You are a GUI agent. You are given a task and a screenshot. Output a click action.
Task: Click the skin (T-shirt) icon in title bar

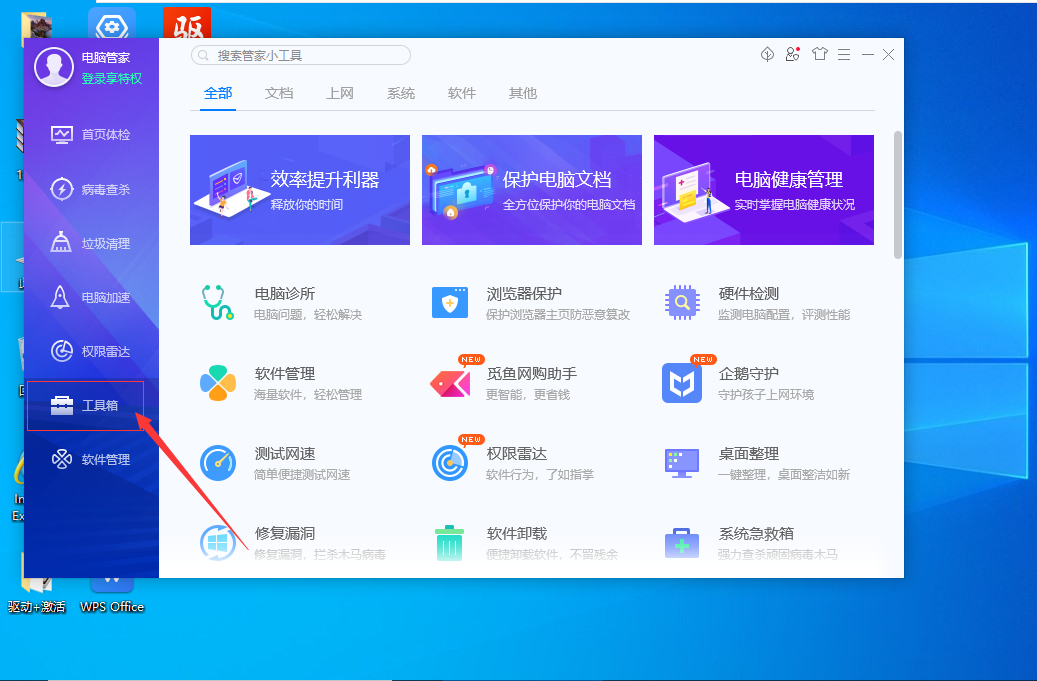pos(820,54)
